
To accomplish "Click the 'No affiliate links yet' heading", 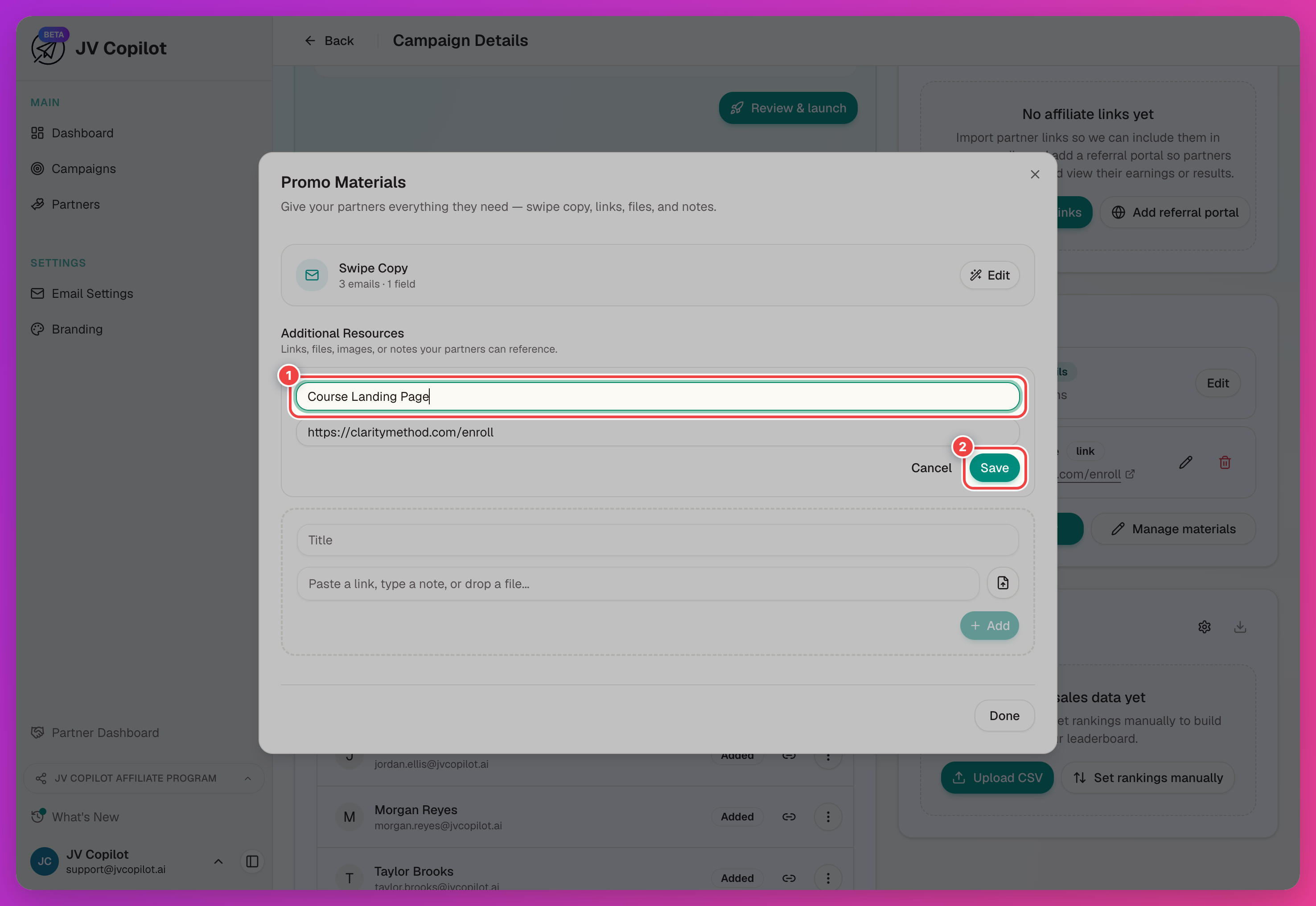I will tap(1087, 114).
